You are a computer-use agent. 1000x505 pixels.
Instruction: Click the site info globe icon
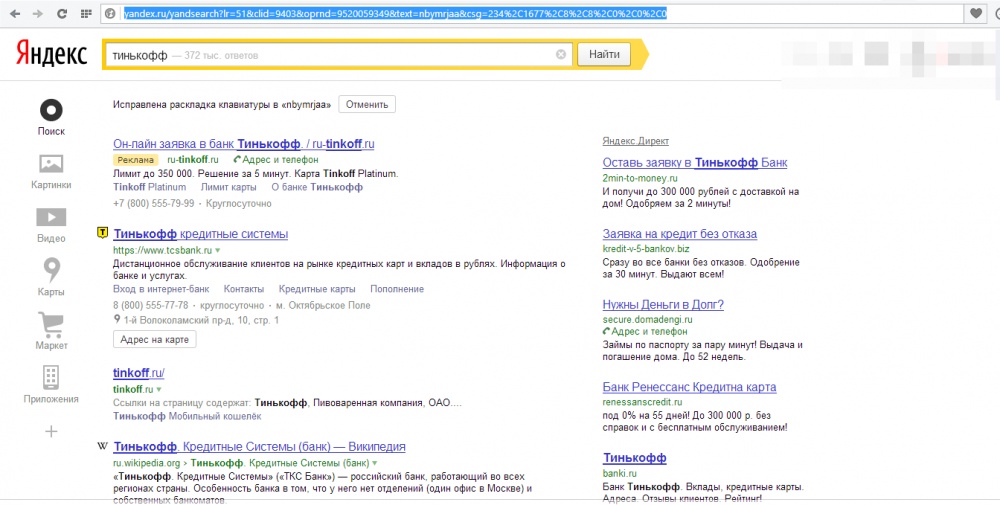click(110, 13)
